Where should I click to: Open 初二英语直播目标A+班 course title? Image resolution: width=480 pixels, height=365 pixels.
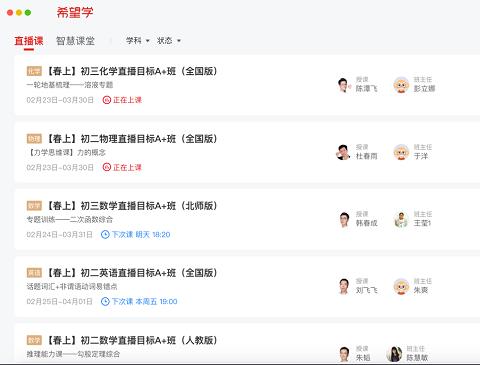click(132, 273)
